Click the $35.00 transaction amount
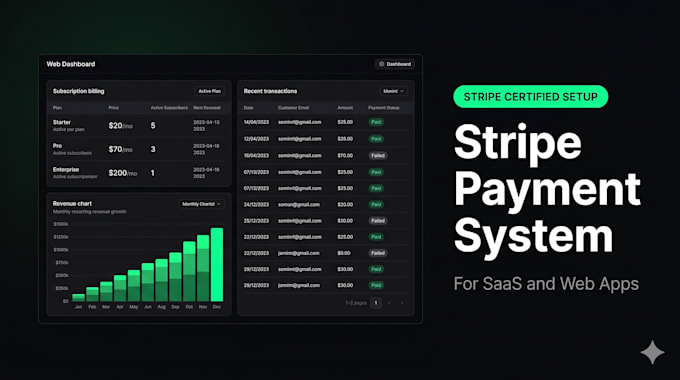 pos(345,139)
